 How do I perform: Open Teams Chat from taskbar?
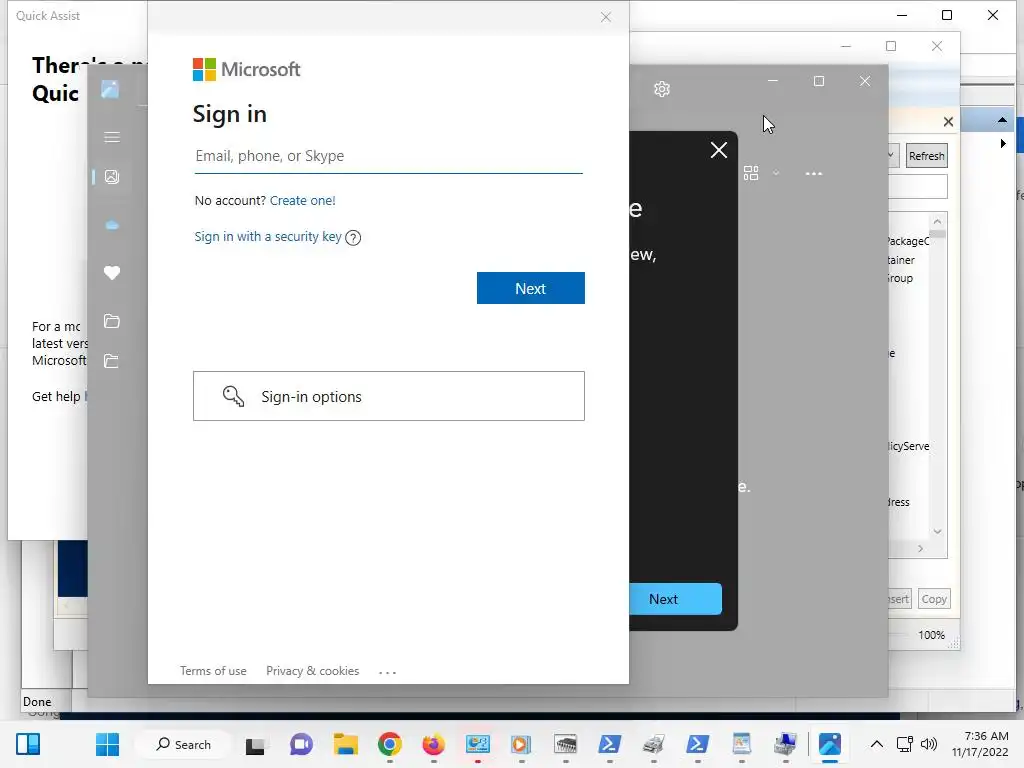[x=301, y=744]
